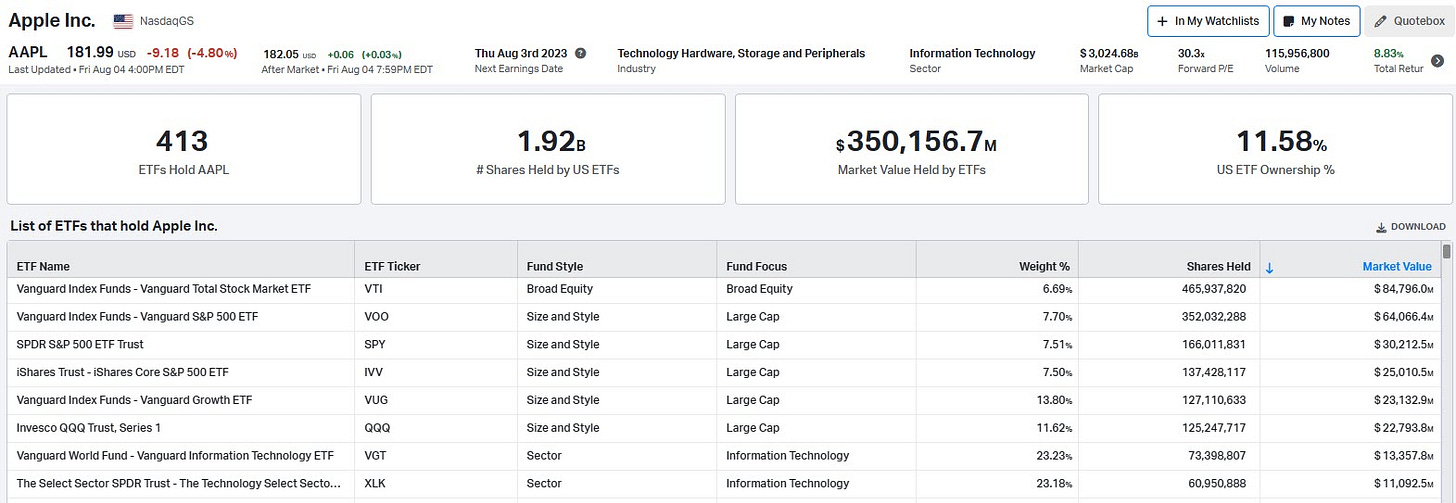Click Broad Equity fund style for VTI
This screenshot has height=503, width=1456.
tap(560, 289)
